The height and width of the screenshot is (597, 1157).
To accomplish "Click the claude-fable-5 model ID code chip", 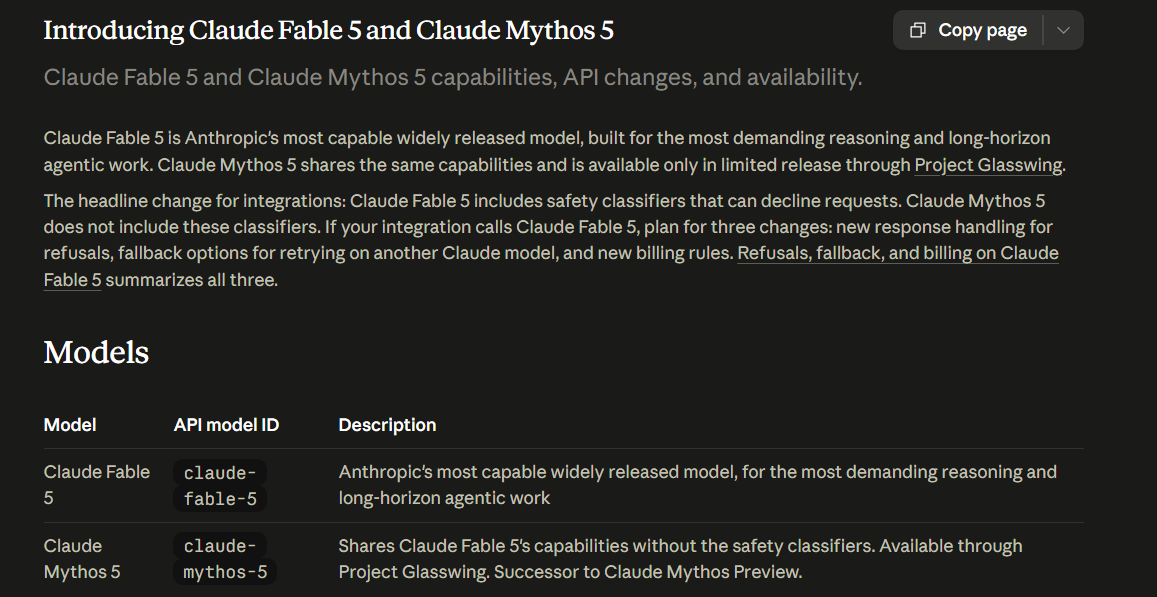I will tap(220, 486).
